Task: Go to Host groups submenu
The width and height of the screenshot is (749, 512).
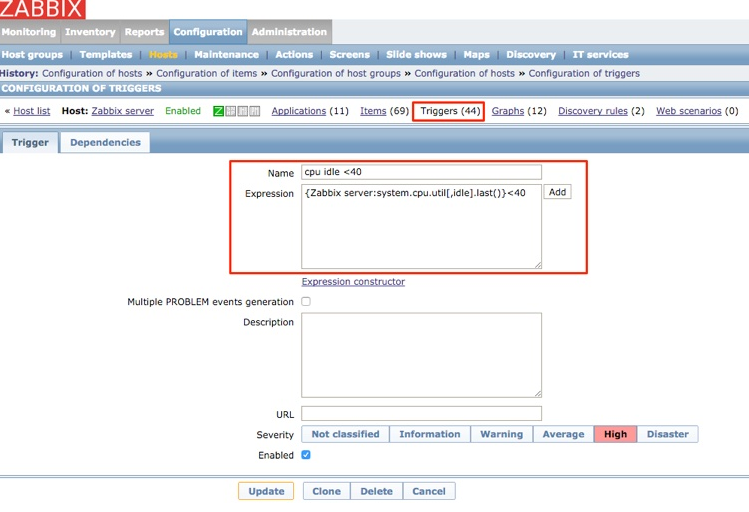Action: coord(32,54)
